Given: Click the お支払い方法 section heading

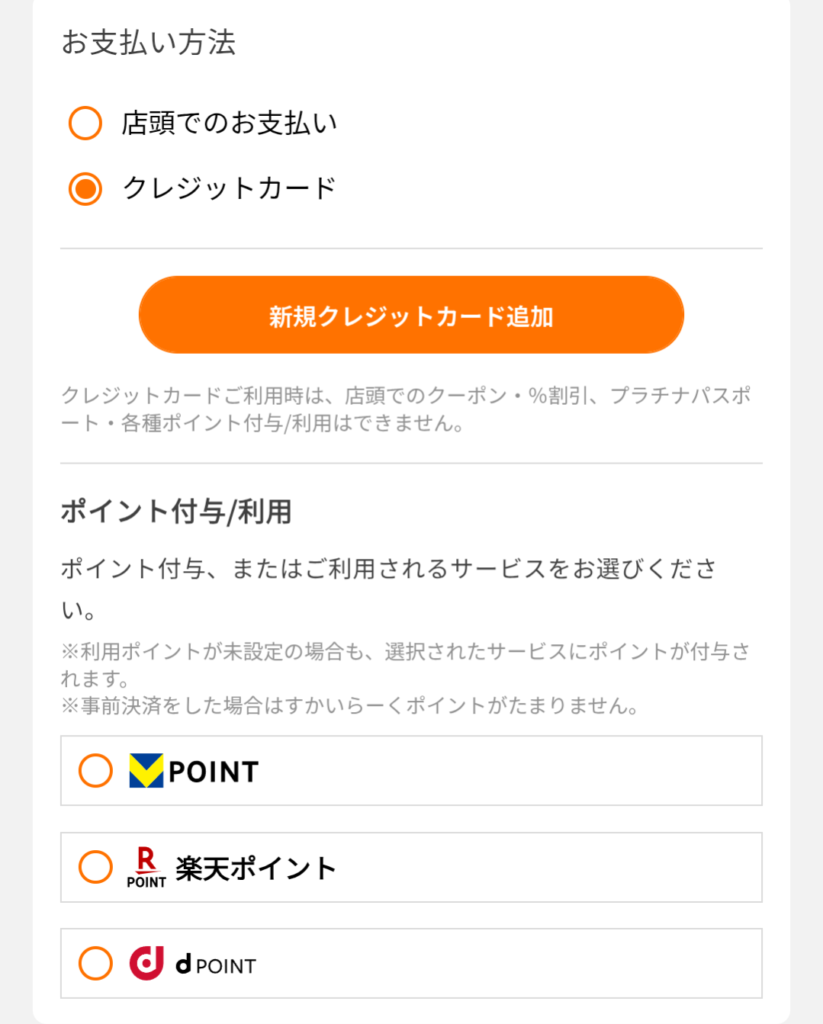Looking at the screenshot, I should click(149, 42).
